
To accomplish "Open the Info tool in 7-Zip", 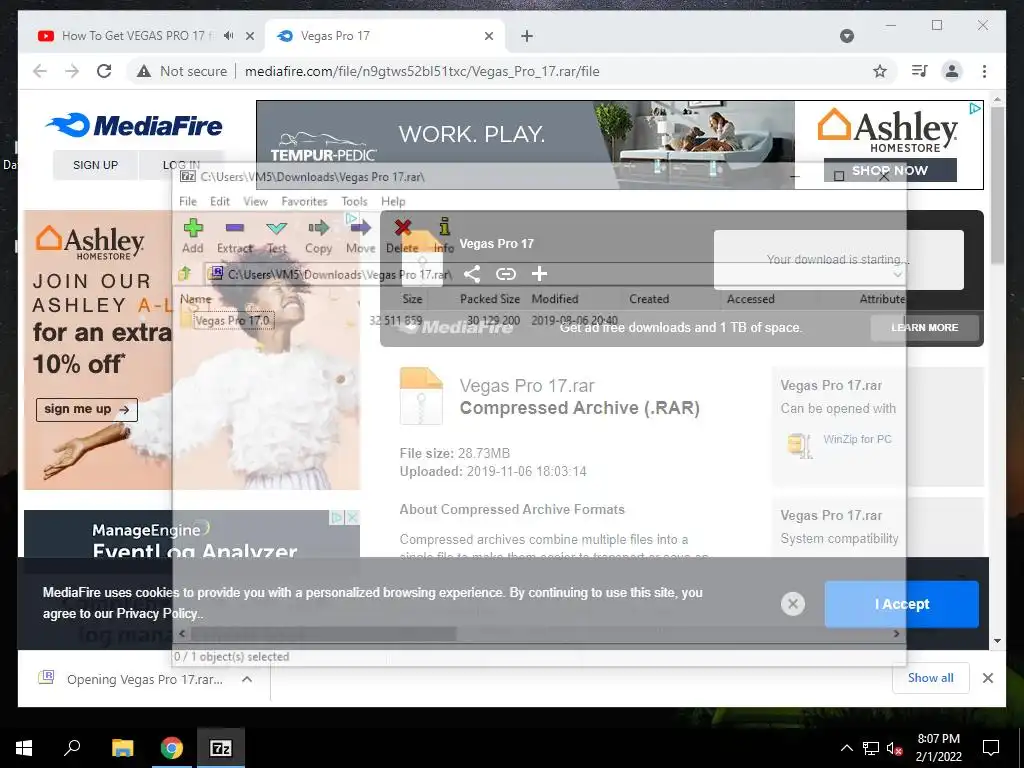I will coord(444,236).
